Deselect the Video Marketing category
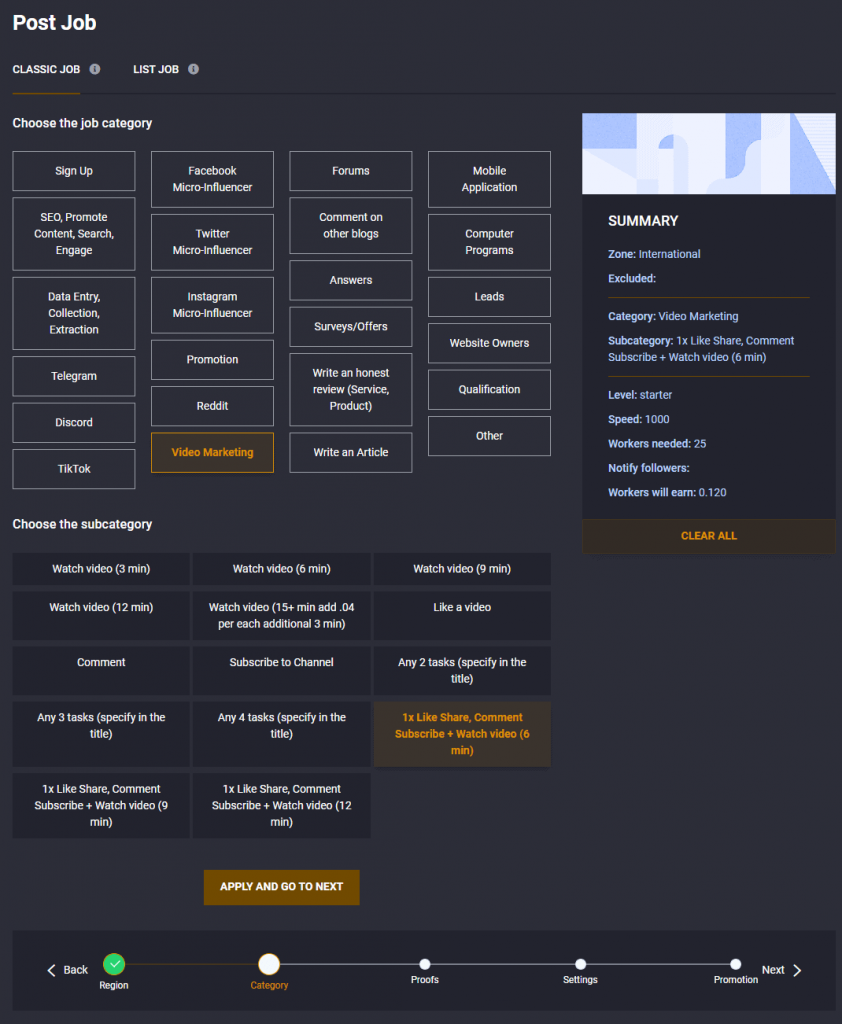The height and width of the screenshot is (1024, 842). pos(211,452)
